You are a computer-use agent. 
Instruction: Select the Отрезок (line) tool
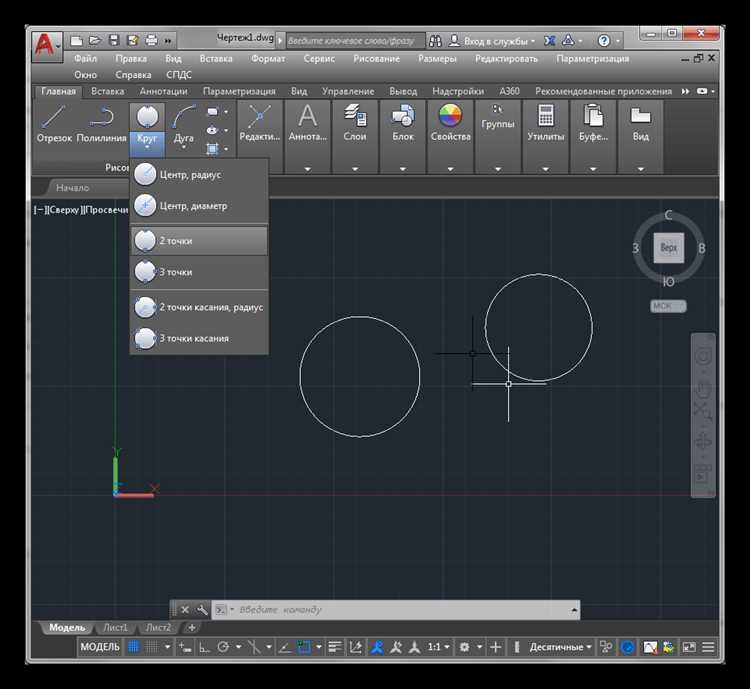click(x=54, y=118)
